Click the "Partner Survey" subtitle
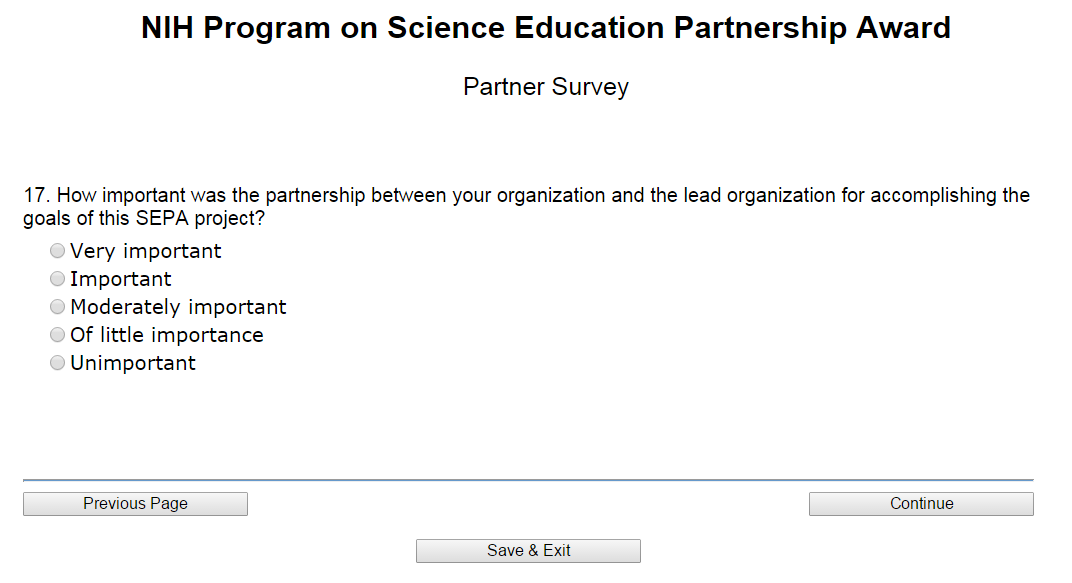Viewport: 1072px width, 583px height. 545,87
